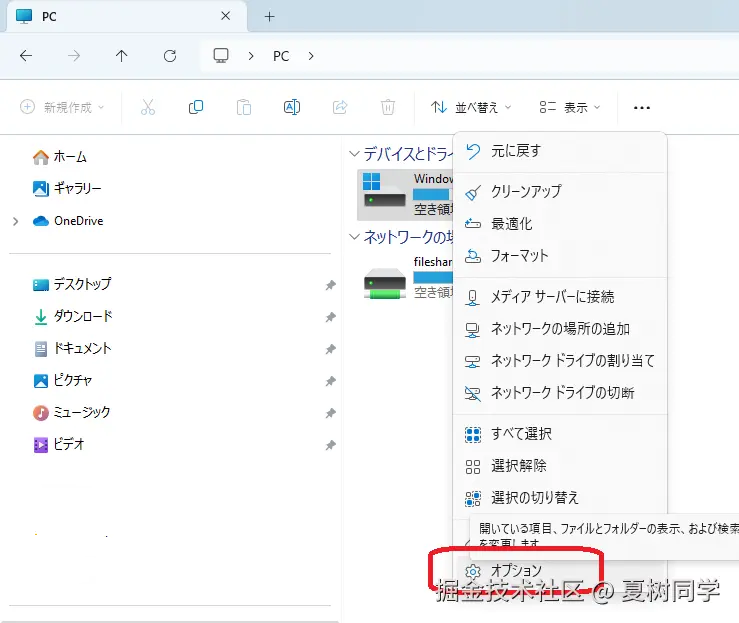Select ネットワーク ドライブの切断 entry
Image resolution: width=739 pixels, height=623 pixels.
(560, 393)
